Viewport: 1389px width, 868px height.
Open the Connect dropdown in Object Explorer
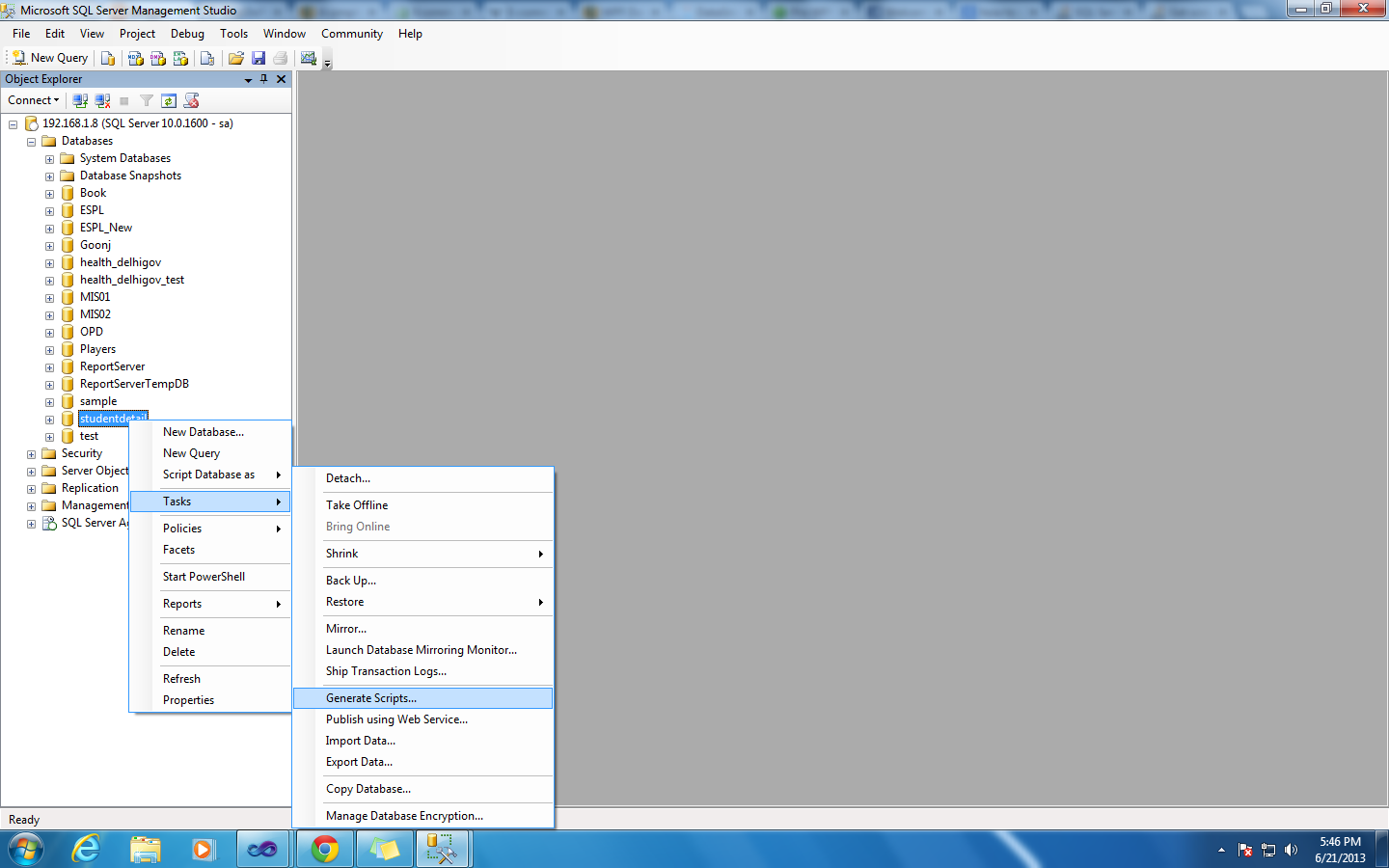(x=34, y=100)
